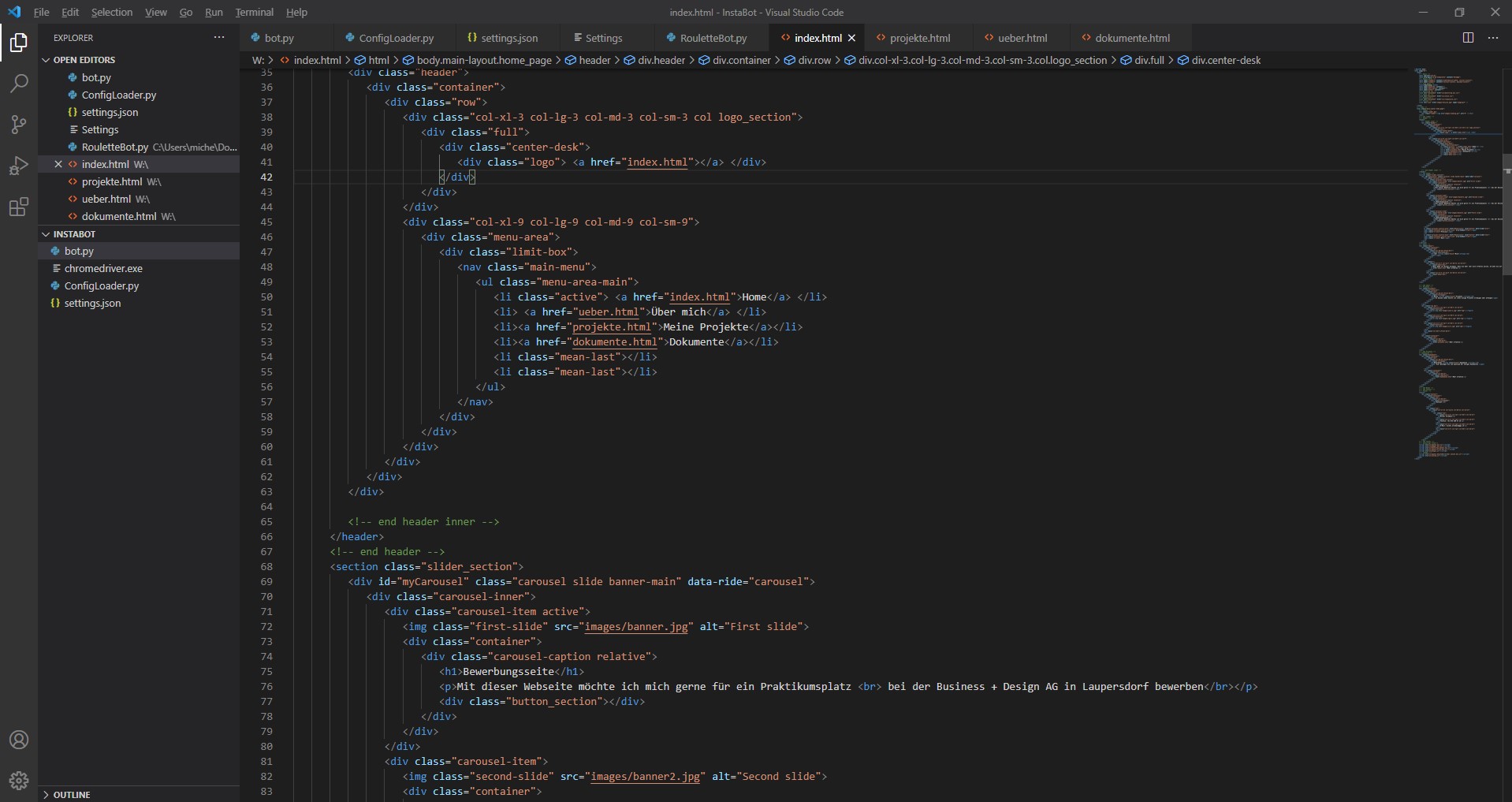Click the images/banner.jpg link in code
Image resolution: width=1512 pixels, height=802 pixels.
635,626
